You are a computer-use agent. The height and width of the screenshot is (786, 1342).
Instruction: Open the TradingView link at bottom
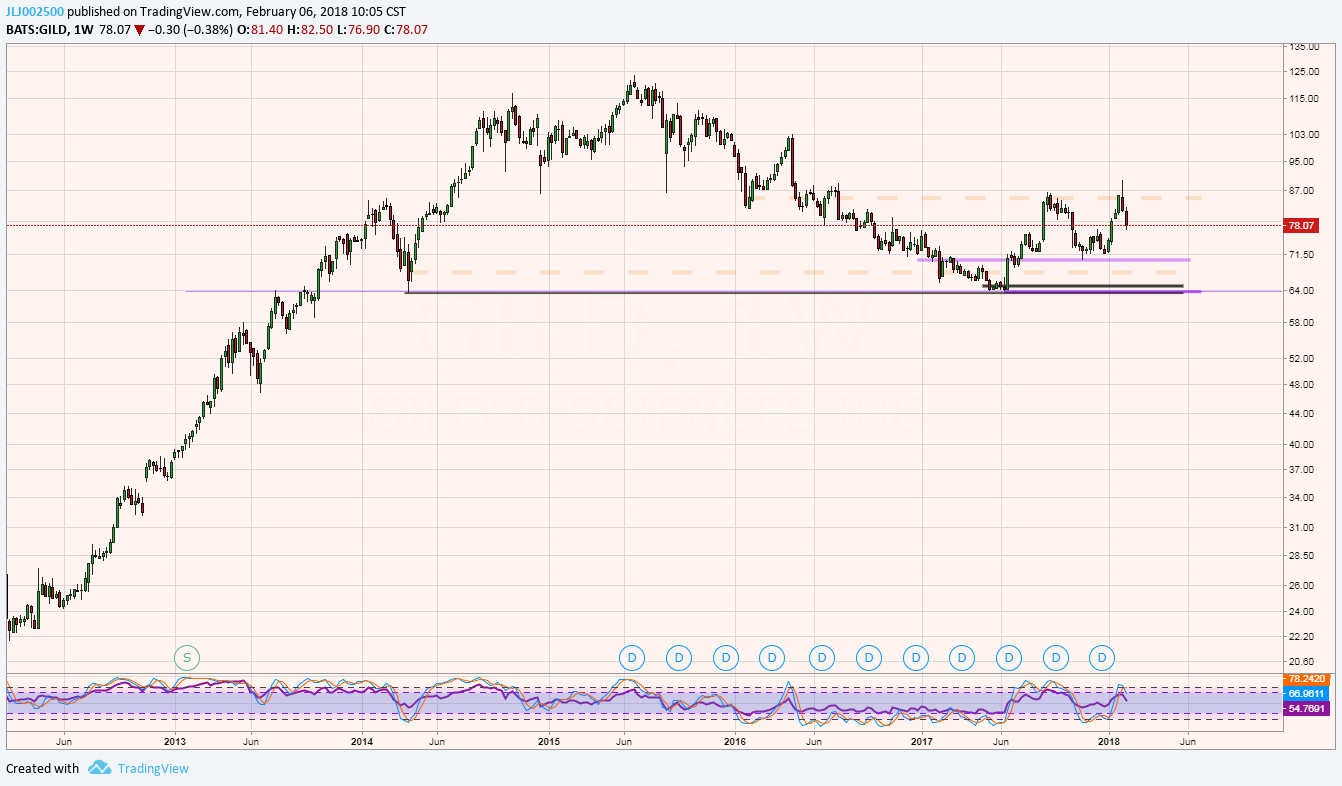[152, 768]
